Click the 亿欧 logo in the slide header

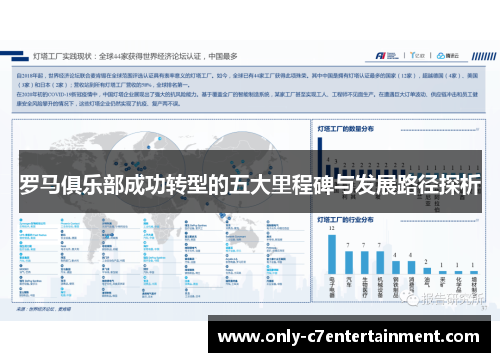[x=417, y=55]
